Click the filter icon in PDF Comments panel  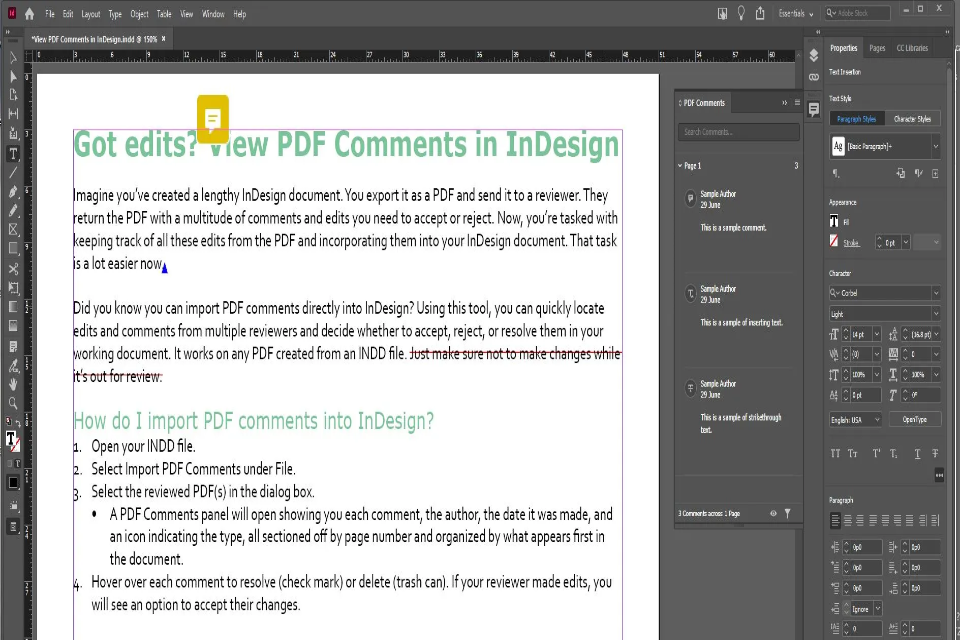[789, 513]
